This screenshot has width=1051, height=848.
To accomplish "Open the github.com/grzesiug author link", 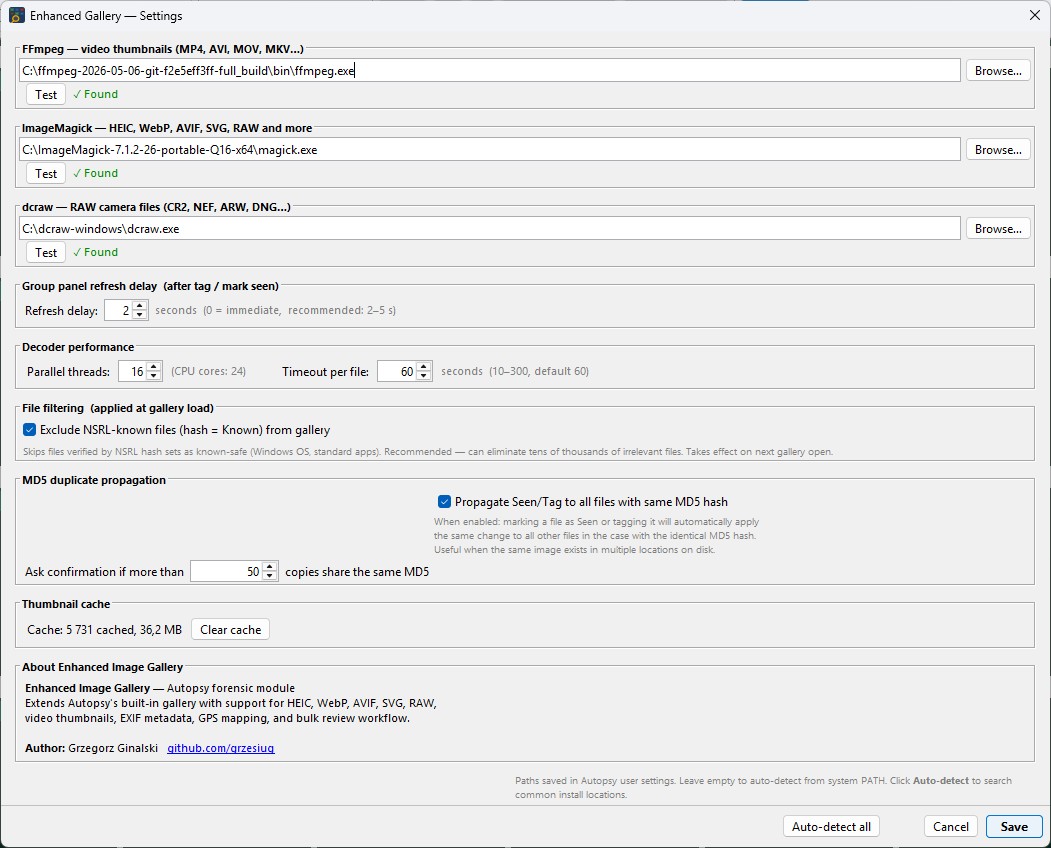I will coord(221,748).
